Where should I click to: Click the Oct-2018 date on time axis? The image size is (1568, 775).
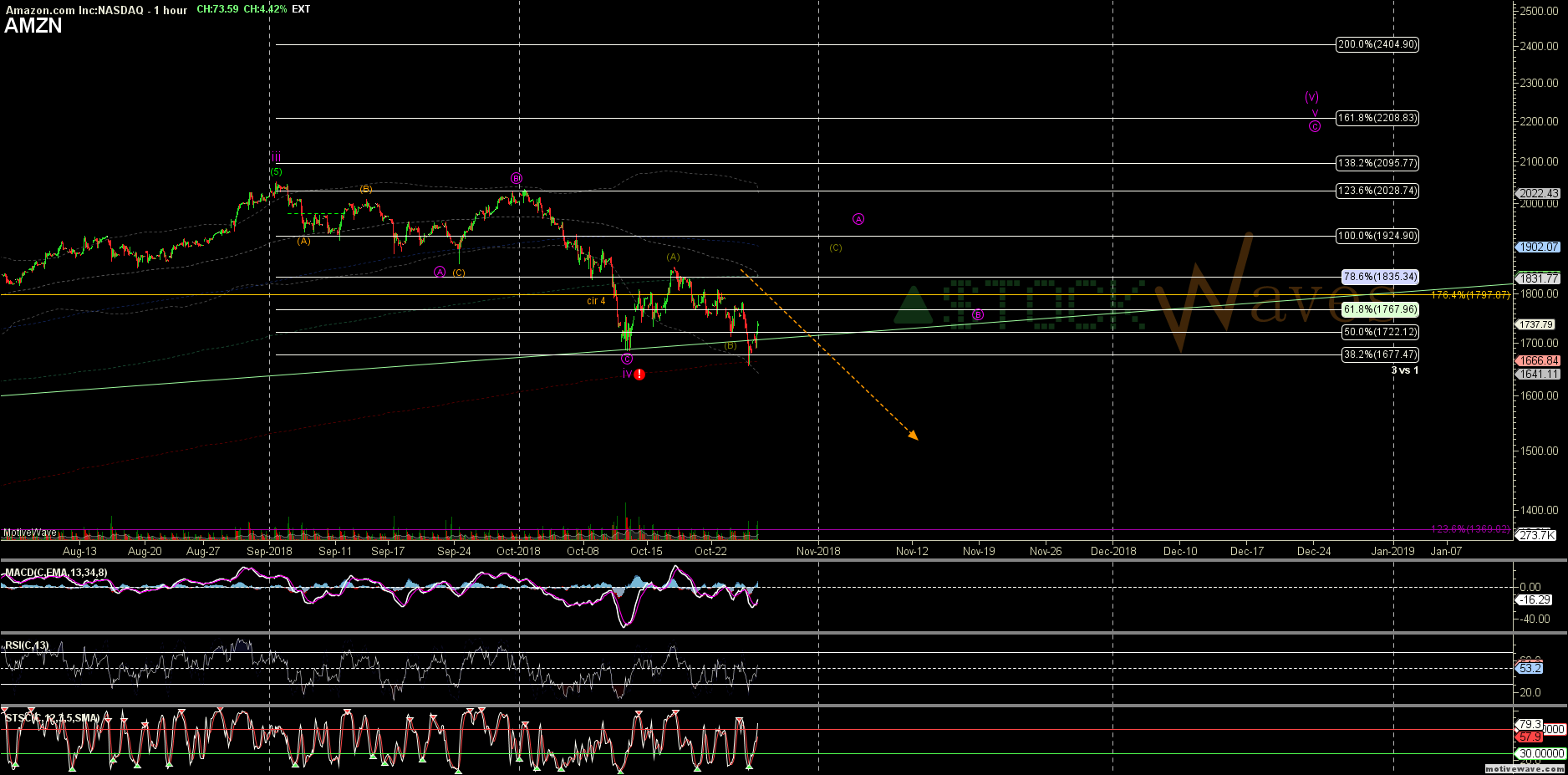(518, 551)
